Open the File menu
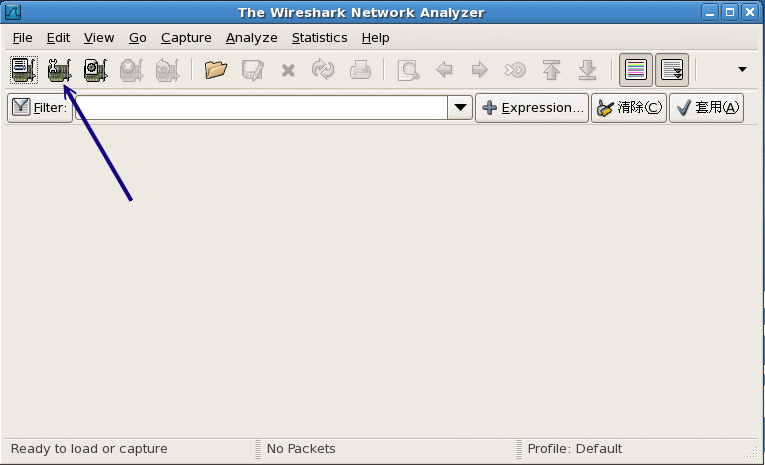The image size is (765, 465). [x=22, y=38]
